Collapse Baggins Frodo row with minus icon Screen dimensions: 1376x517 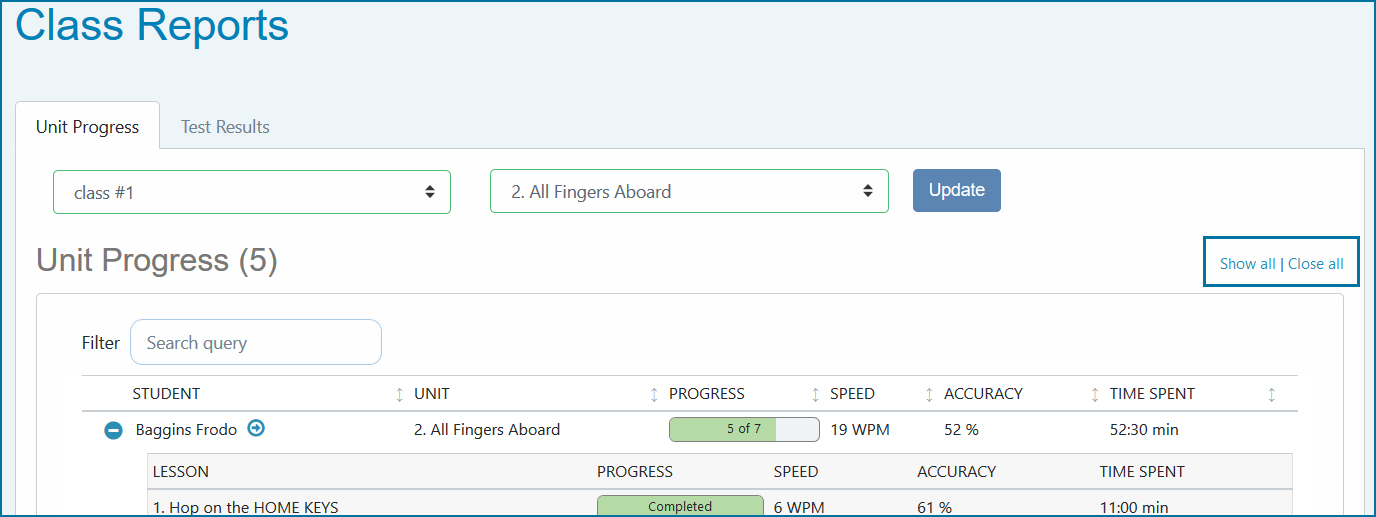[x=114, y=430]
